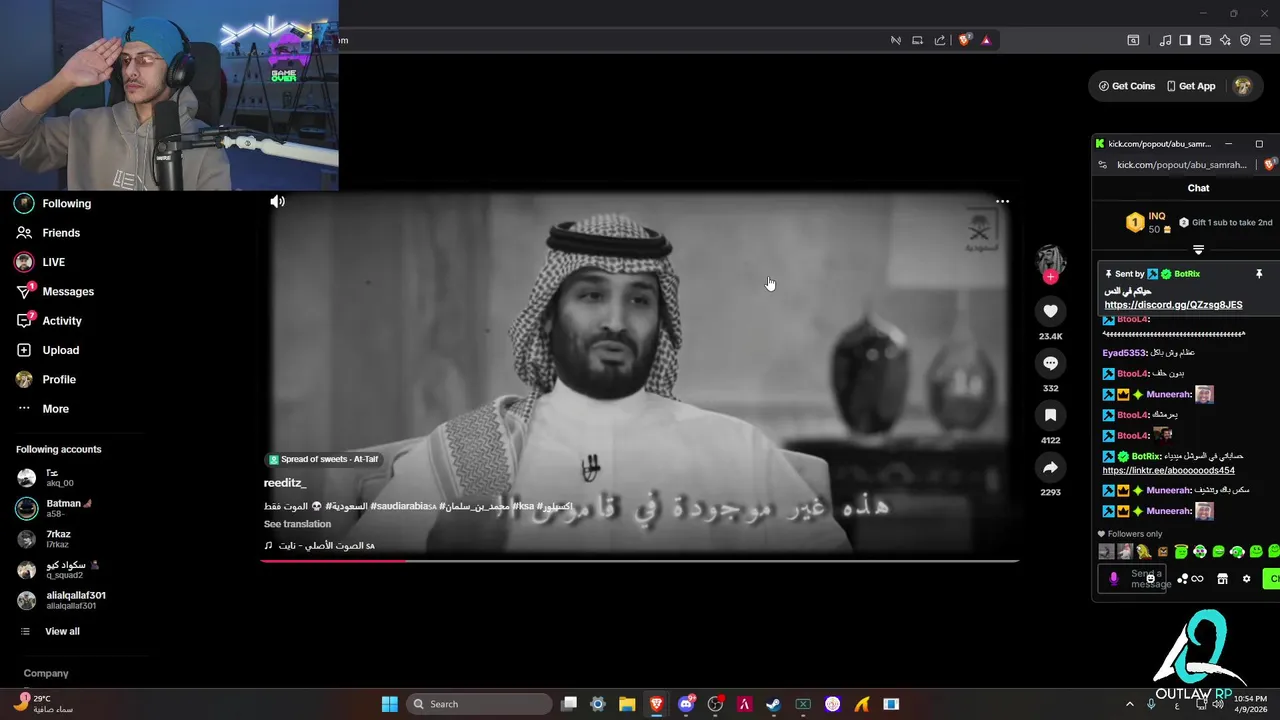This screenshot has height=720, width=1280.
Task: Mute the TikTok video sound
Action: [277, 201]
